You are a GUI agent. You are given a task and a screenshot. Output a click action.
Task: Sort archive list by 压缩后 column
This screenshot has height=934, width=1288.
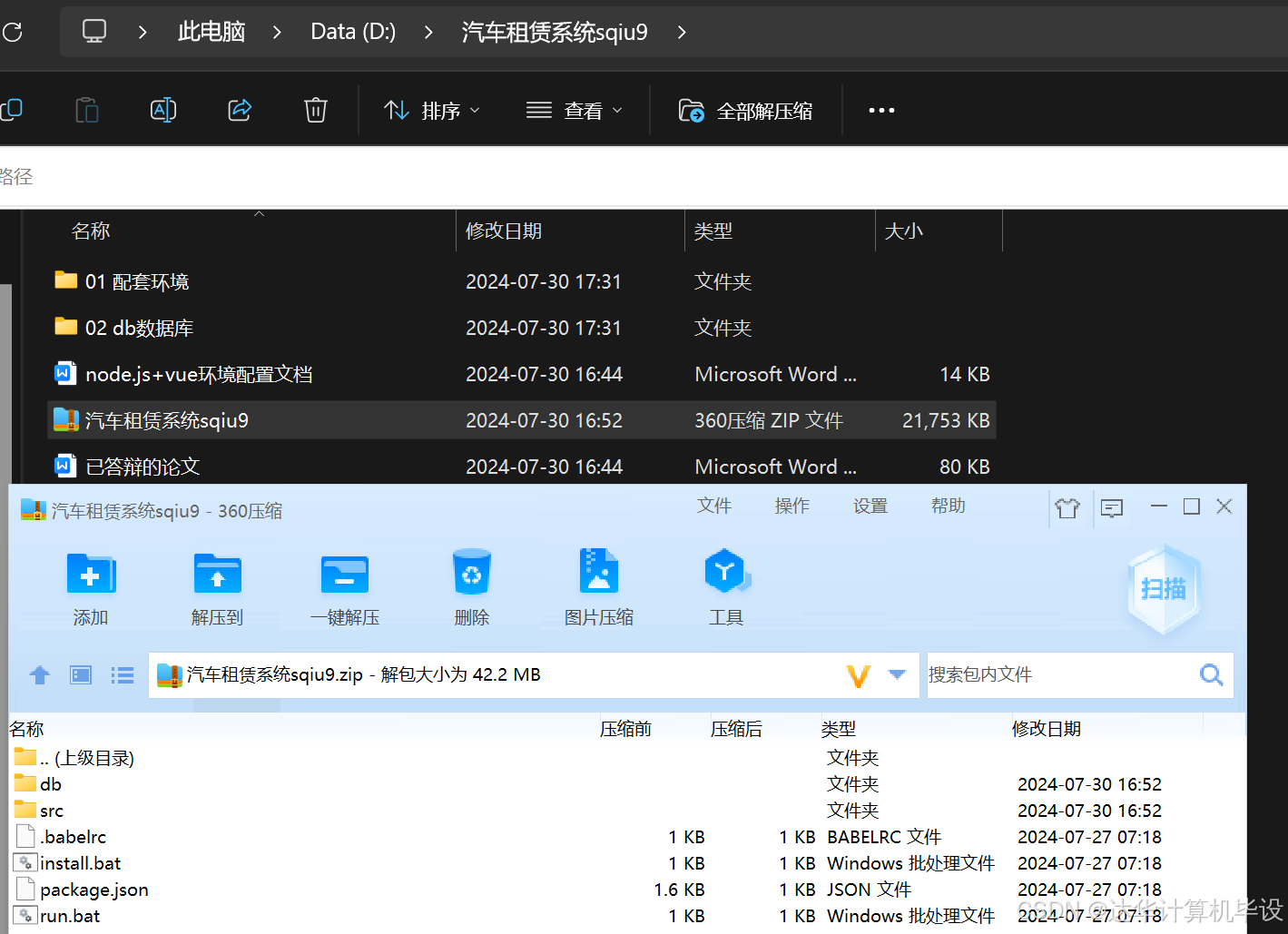coord(736,729)
